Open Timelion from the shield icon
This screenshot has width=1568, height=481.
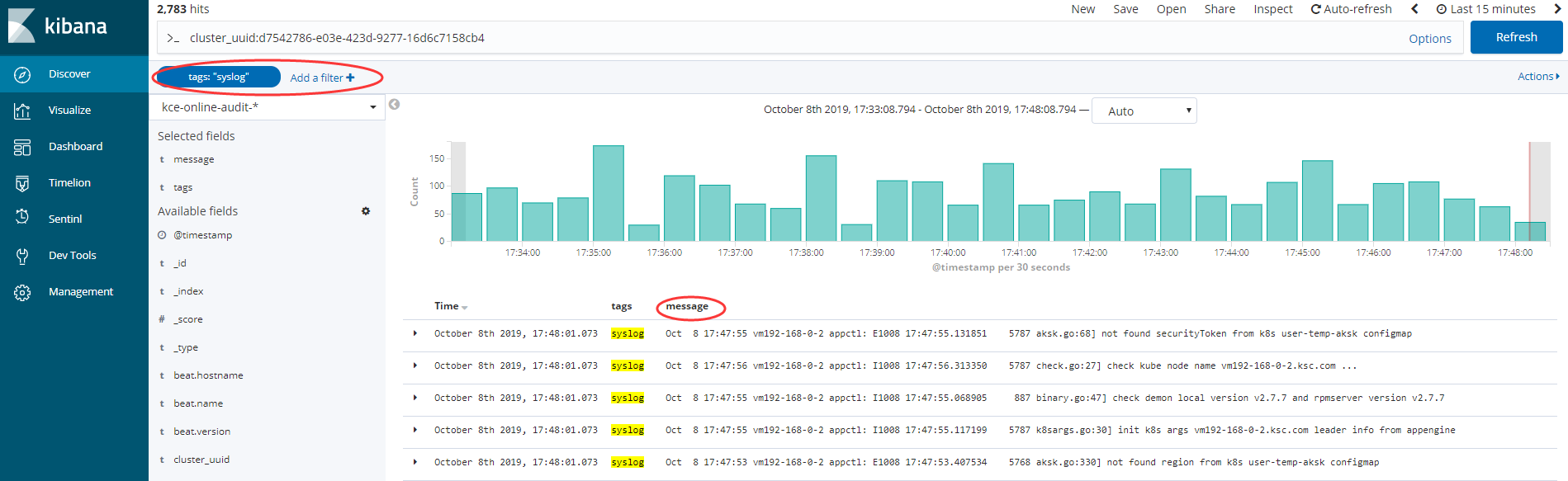pos(22,183)
